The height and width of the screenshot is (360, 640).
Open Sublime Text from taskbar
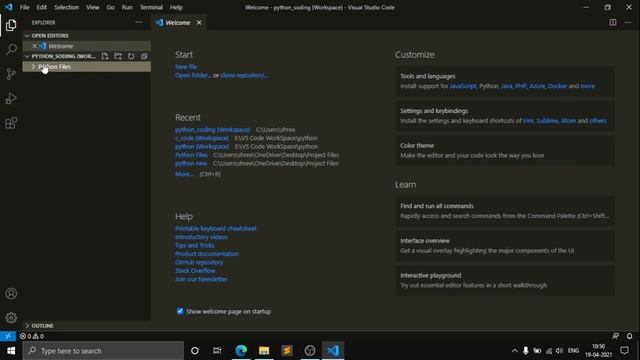click(x=287, y=350)
